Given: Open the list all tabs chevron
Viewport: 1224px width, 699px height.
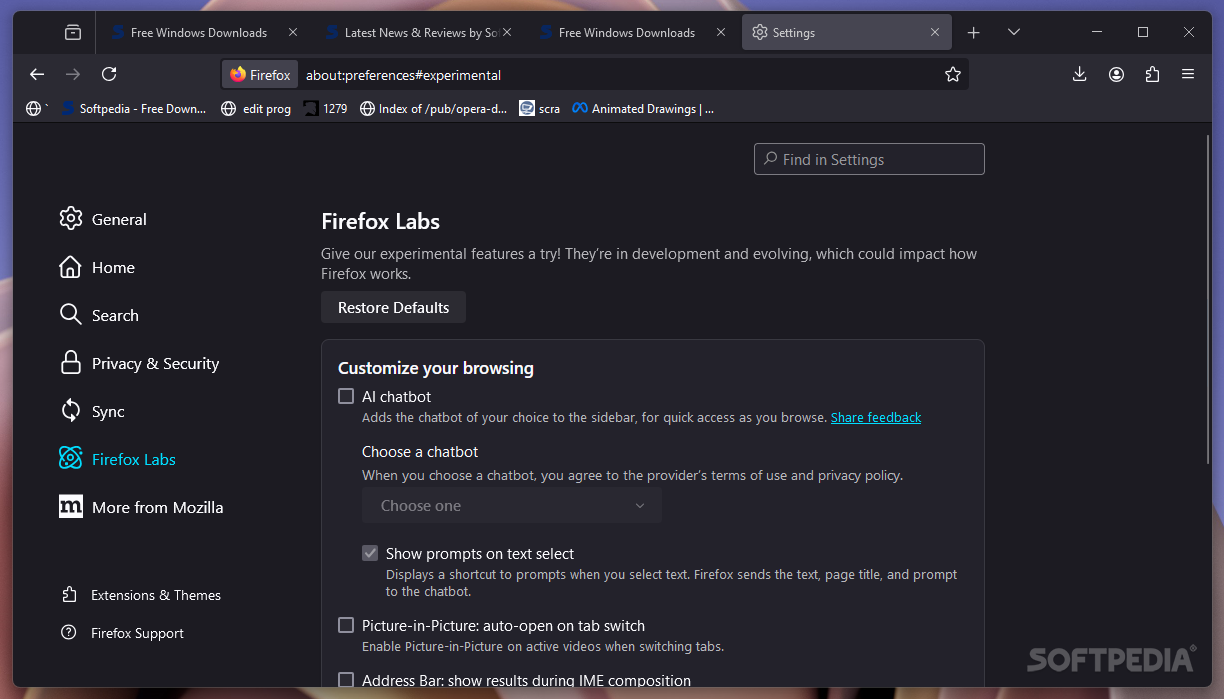Looking at the screenshot, I should pos(1013,32).
